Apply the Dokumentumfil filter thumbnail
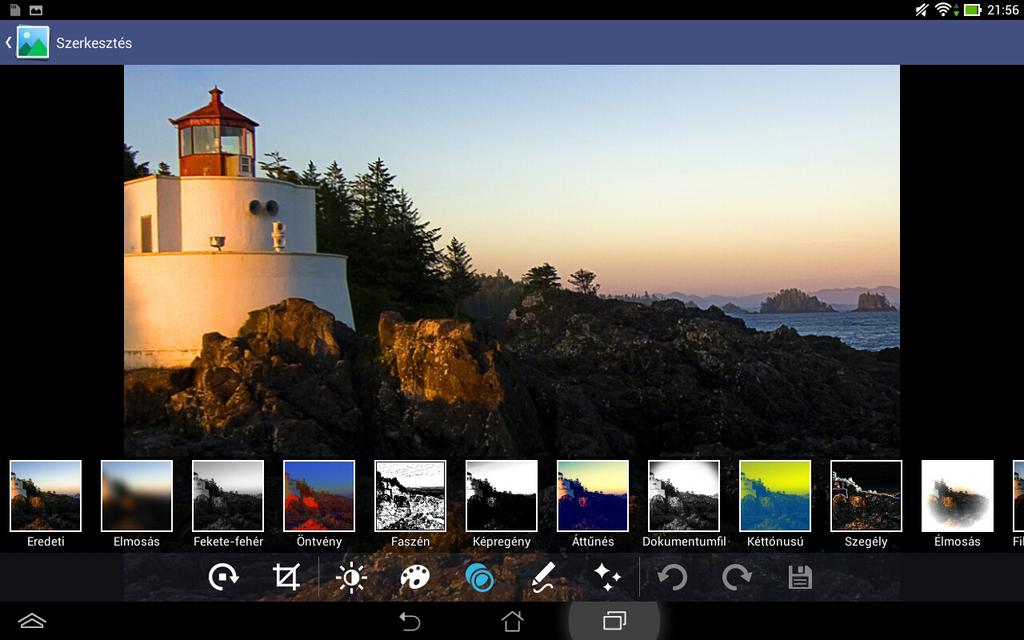Viewport: 1024px width, 640px height. (x=684, y=496)
